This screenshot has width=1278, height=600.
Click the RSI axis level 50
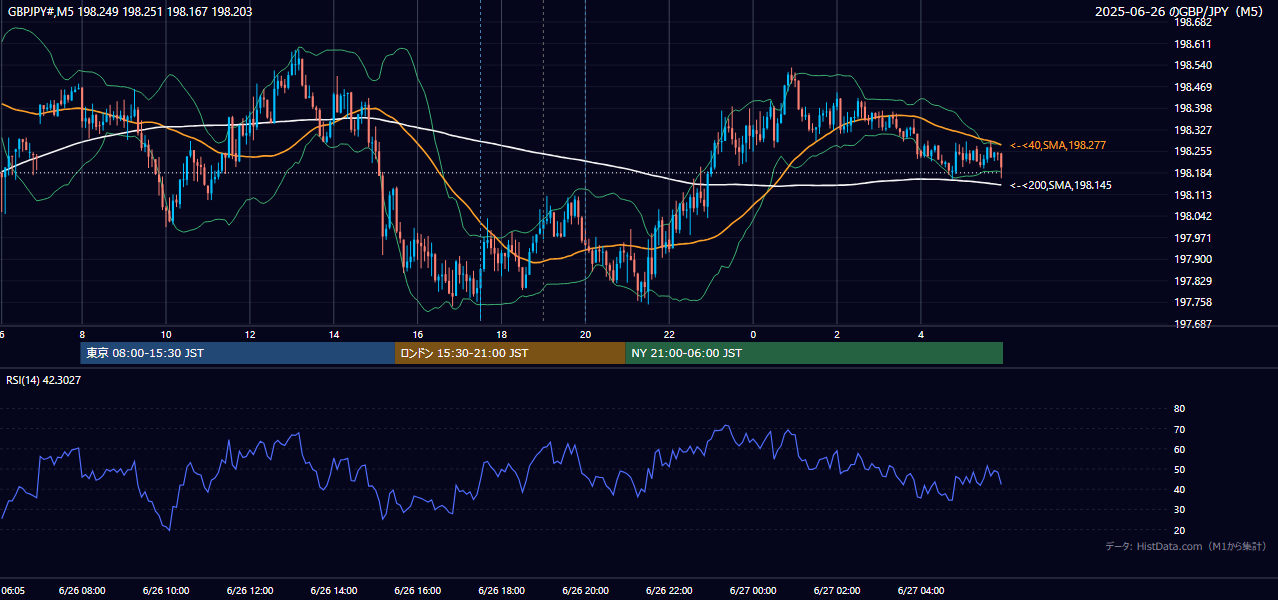pos(1179,469)
